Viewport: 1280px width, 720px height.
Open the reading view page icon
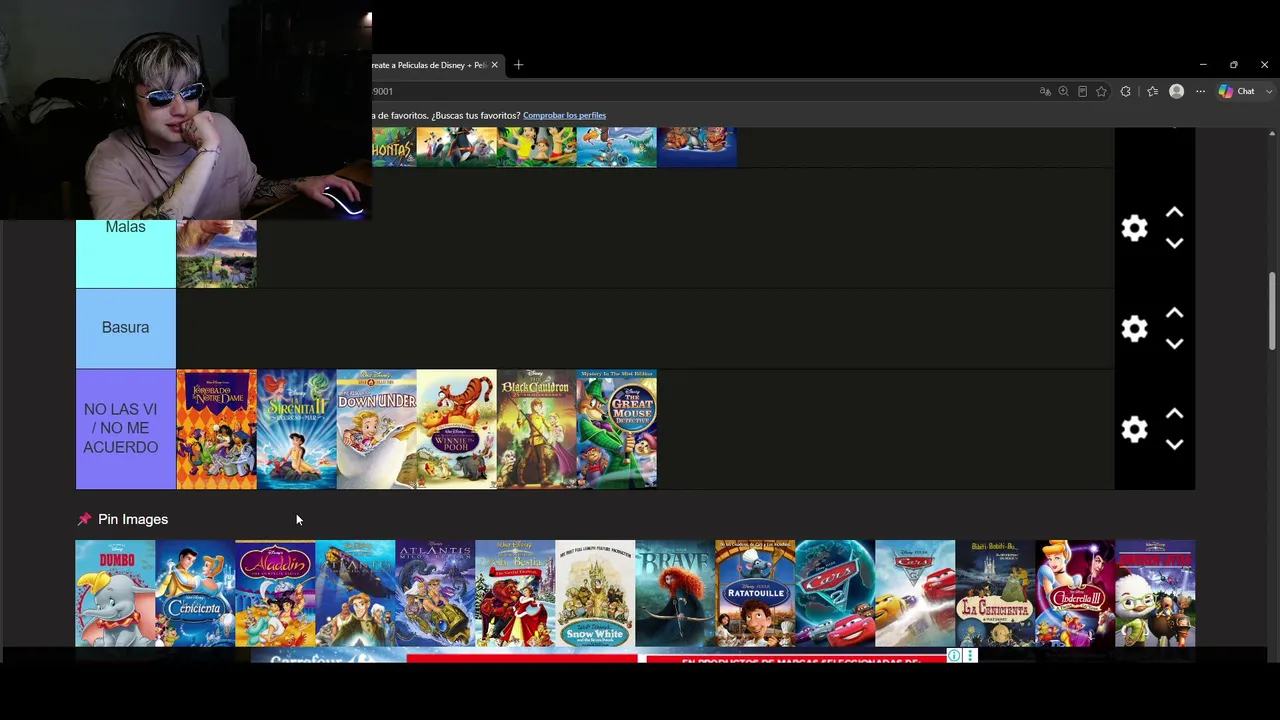point(1082,91)
